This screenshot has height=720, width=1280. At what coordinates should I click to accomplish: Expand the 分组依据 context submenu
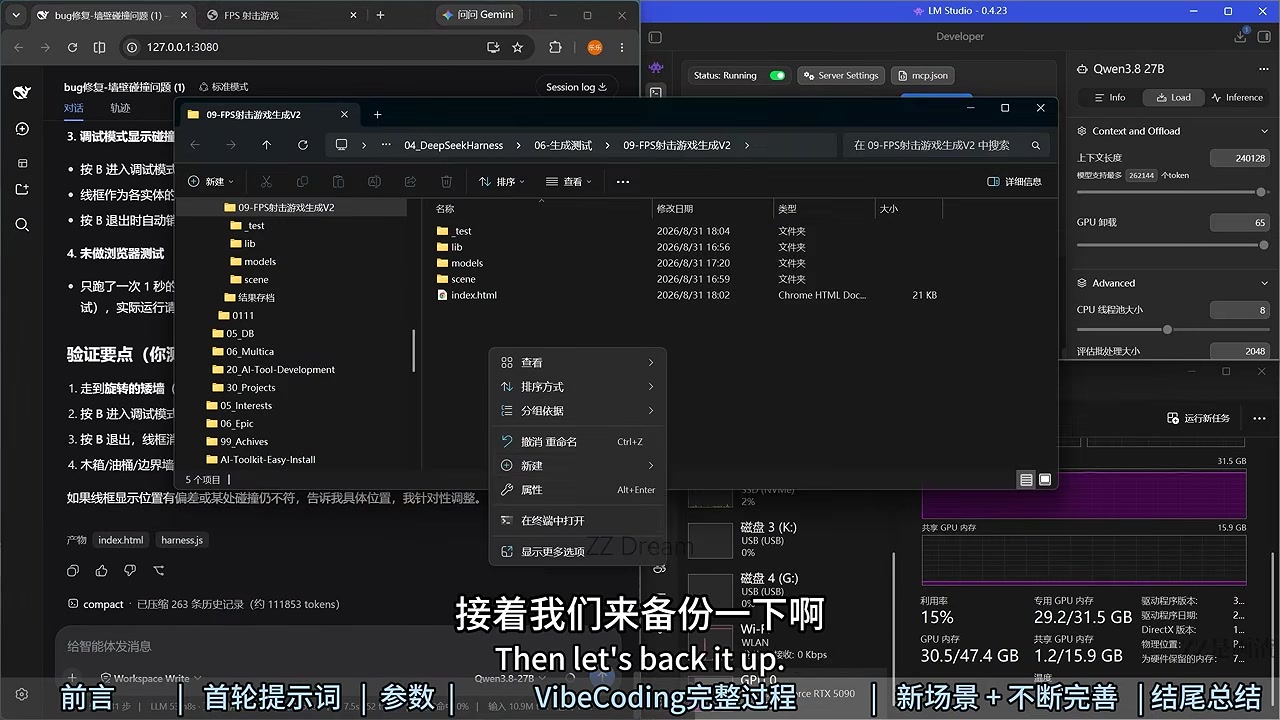pyautogui.click(x=577, y=411)
